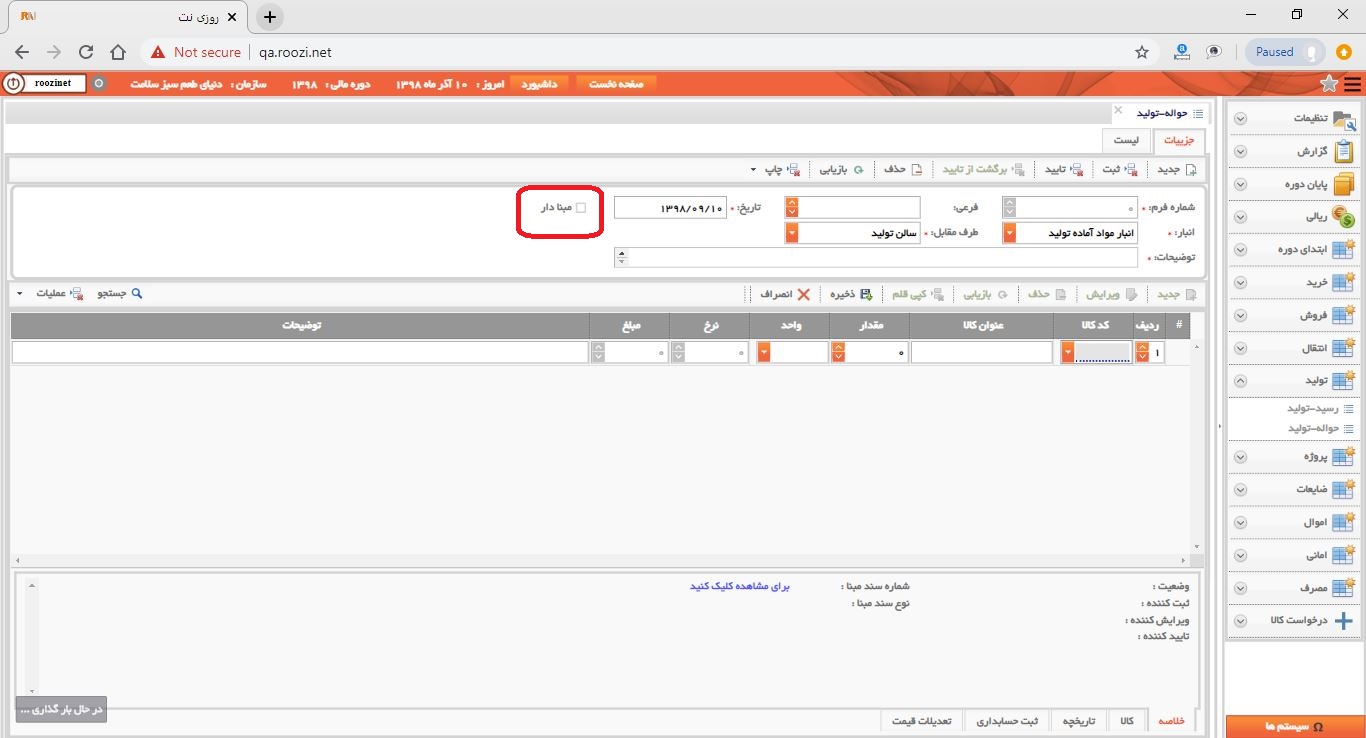Collapse the تولید section chevron
The image size is (1366, 738).
click(1241, 381)
